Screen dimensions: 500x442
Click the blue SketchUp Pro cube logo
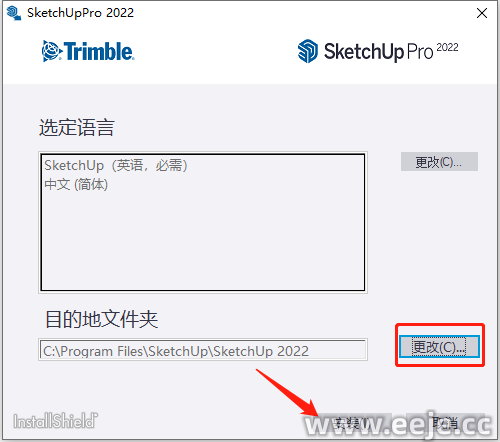pos(307,51)
